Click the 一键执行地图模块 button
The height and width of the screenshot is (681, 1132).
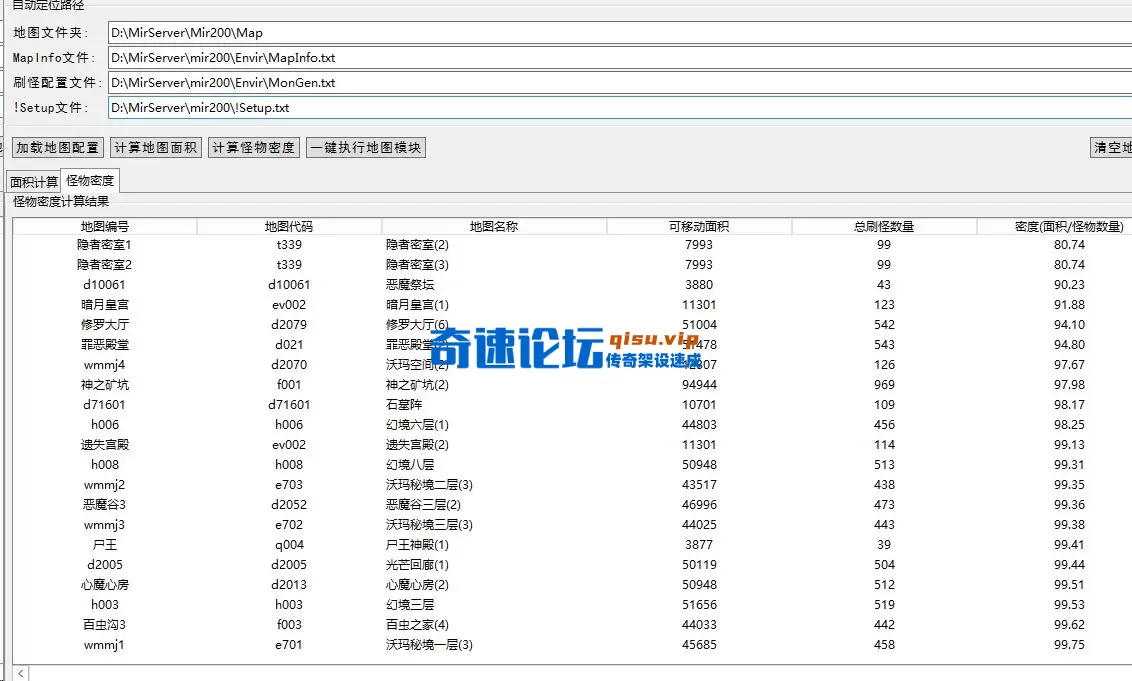(365, 146)
